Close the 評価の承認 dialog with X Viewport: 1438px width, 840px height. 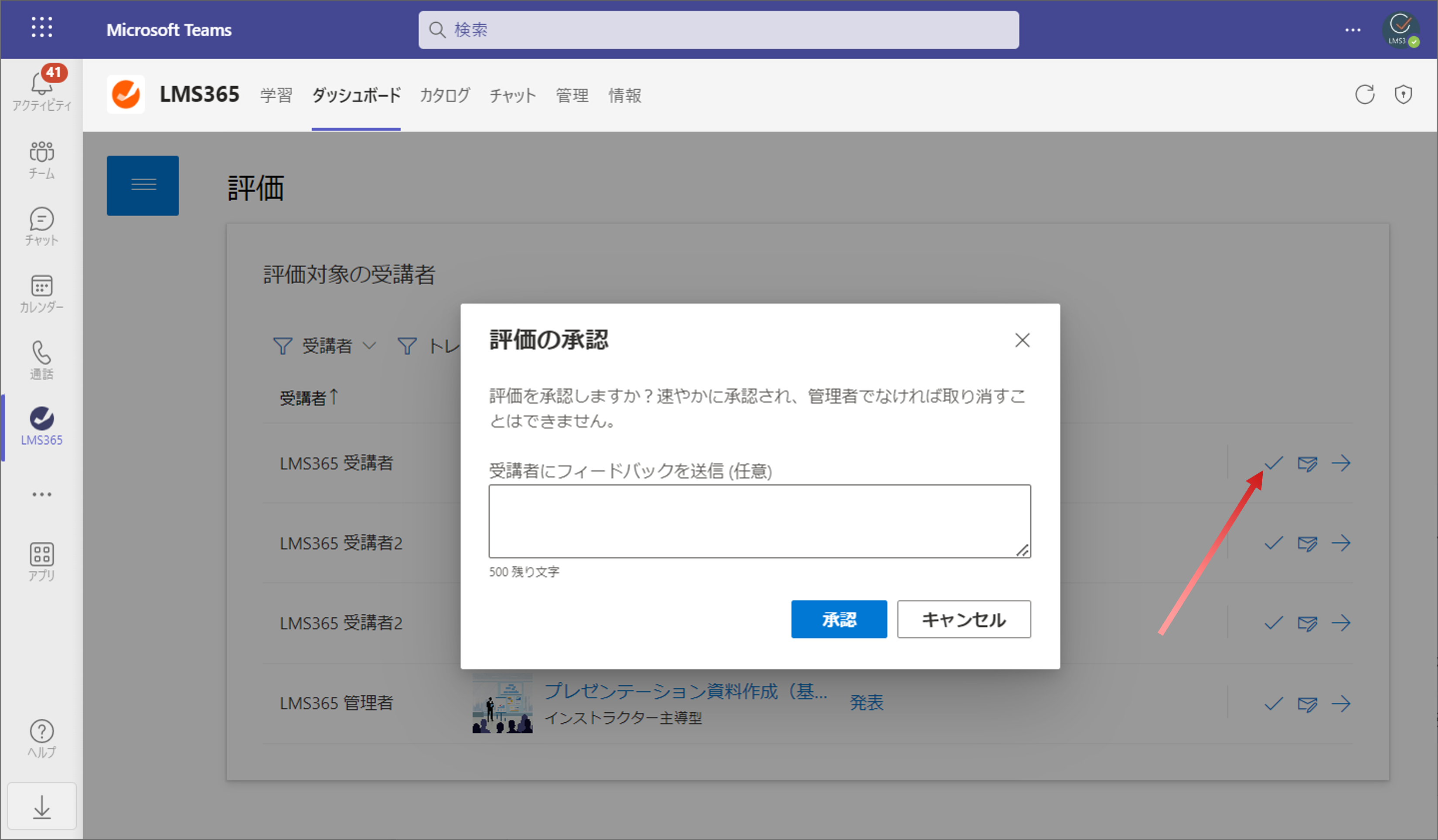click(x=1022, y=340)
